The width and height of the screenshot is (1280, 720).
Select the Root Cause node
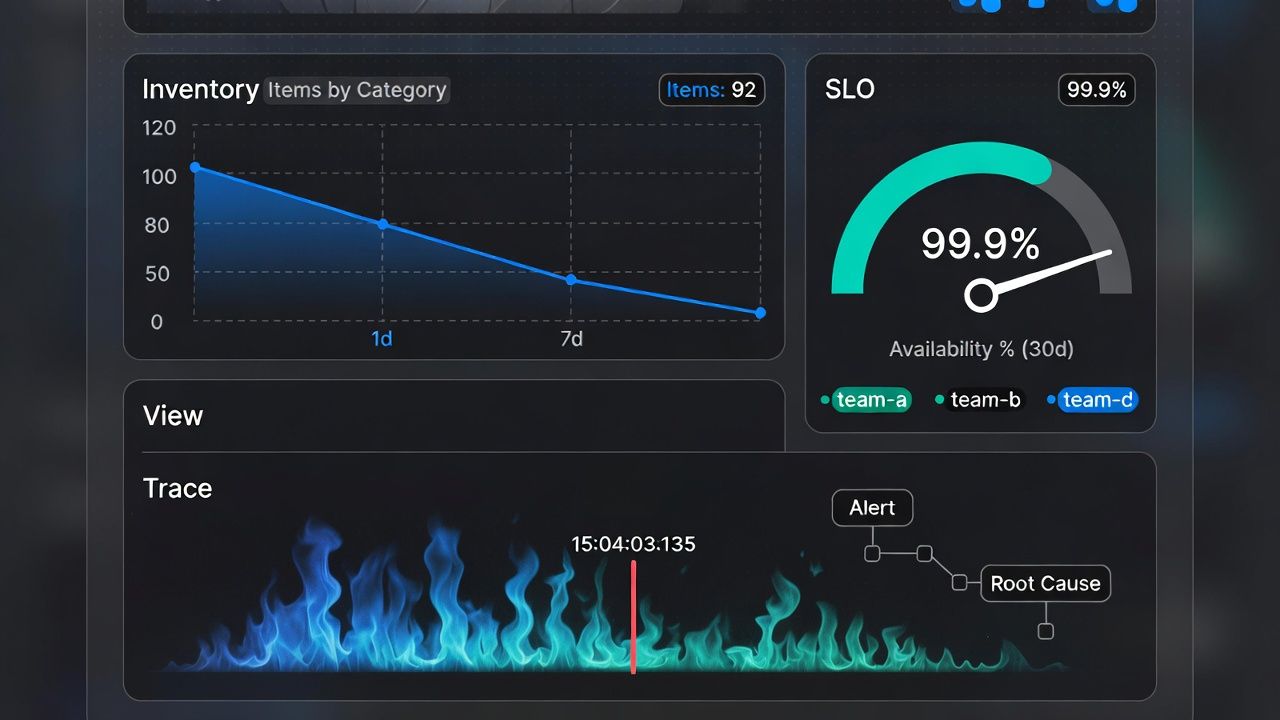tap(1046, 583)
